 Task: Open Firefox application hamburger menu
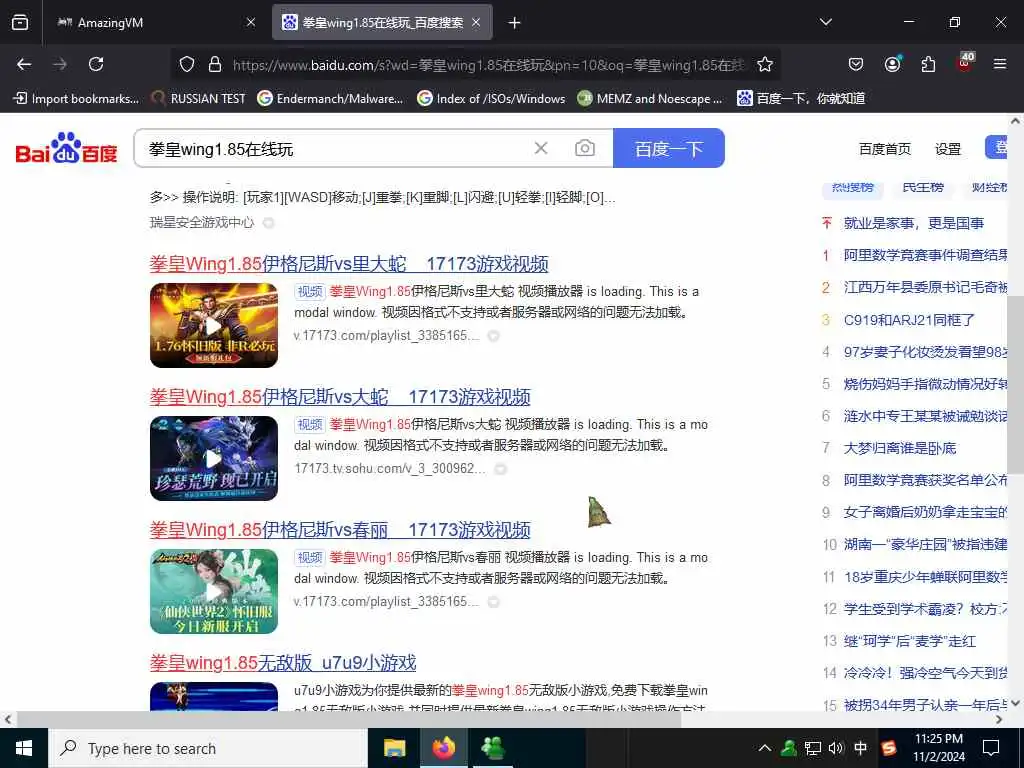(x=999, y=64)
